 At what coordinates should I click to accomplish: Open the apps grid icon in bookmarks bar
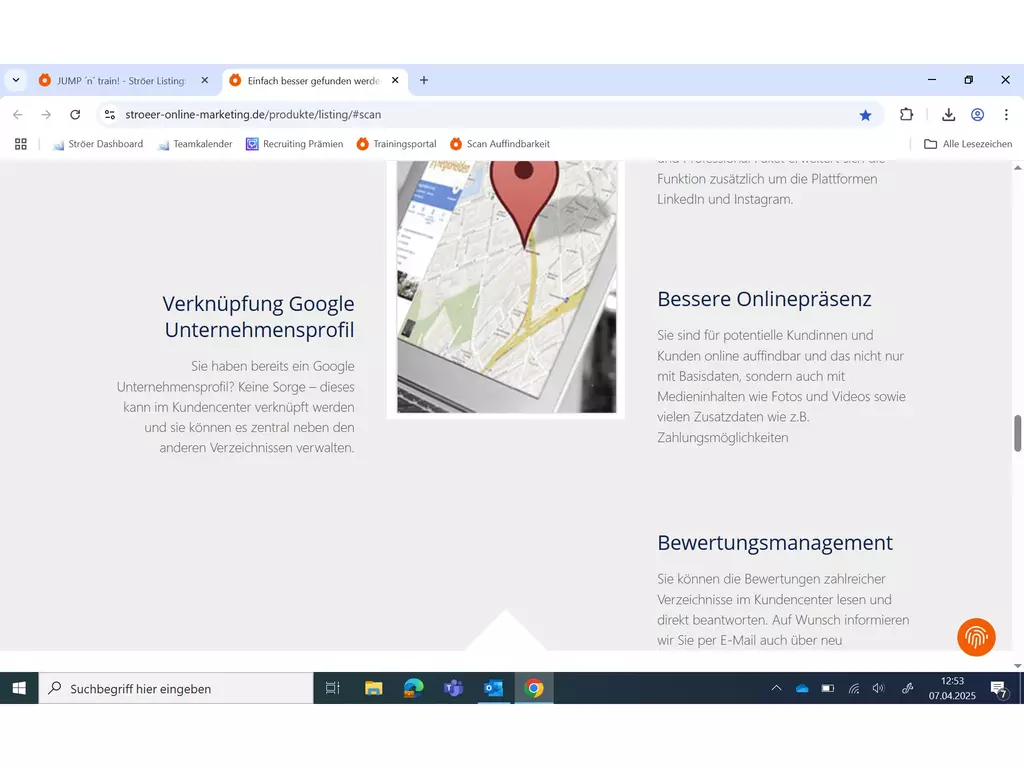tap(21, 144)
